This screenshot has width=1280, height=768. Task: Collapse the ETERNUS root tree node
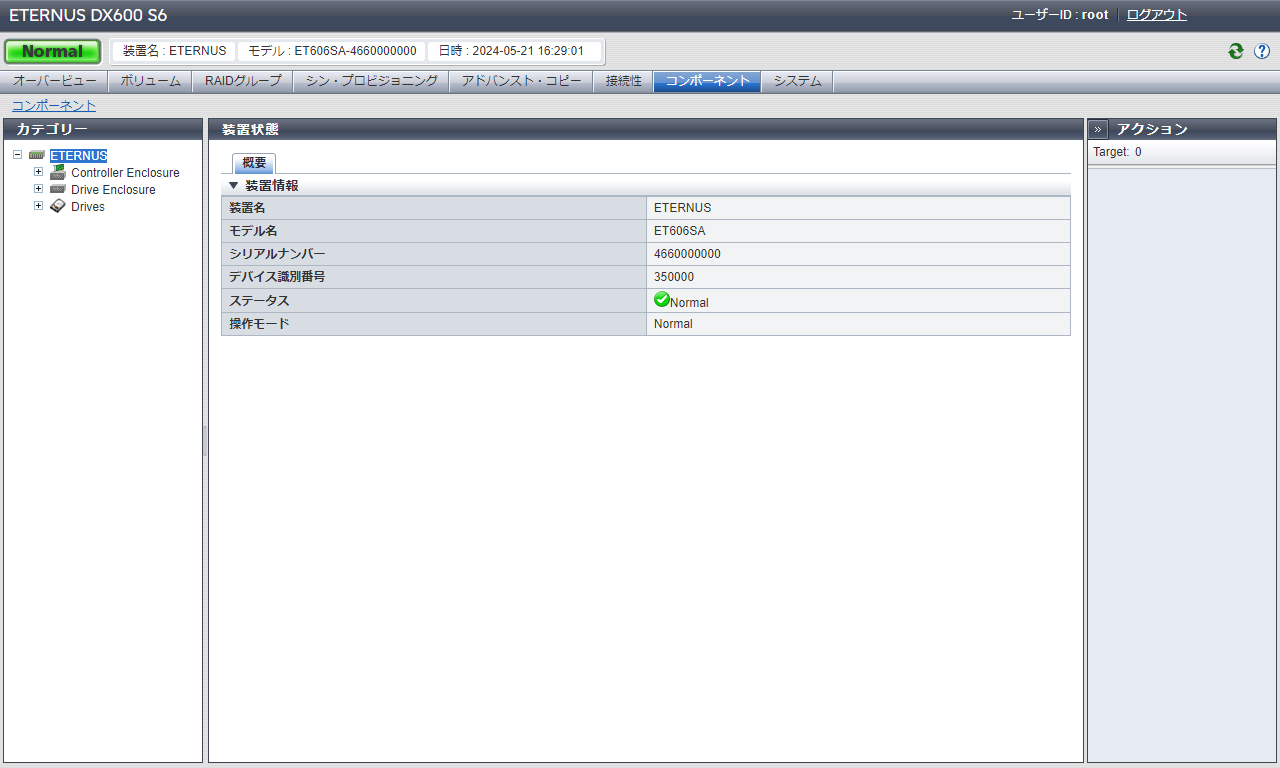(x=18, y=155)
